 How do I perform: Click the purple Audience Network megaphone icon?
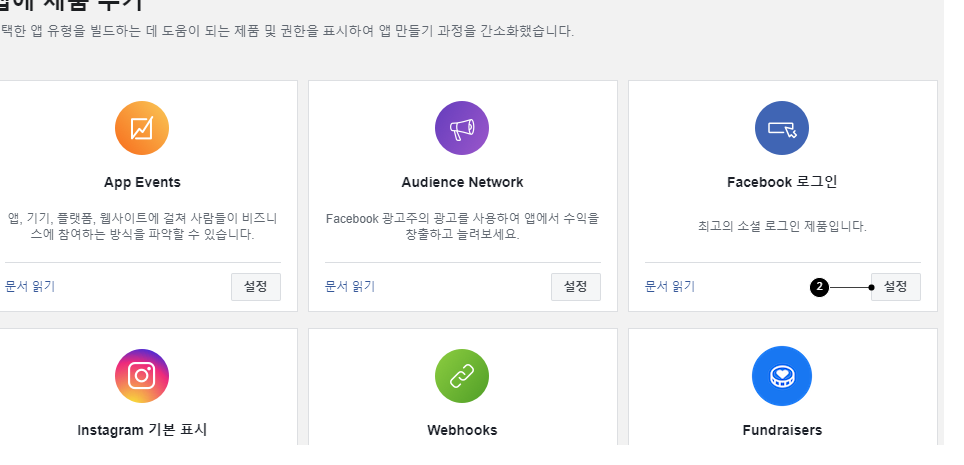pyautogui.click(x=462, y=128)
